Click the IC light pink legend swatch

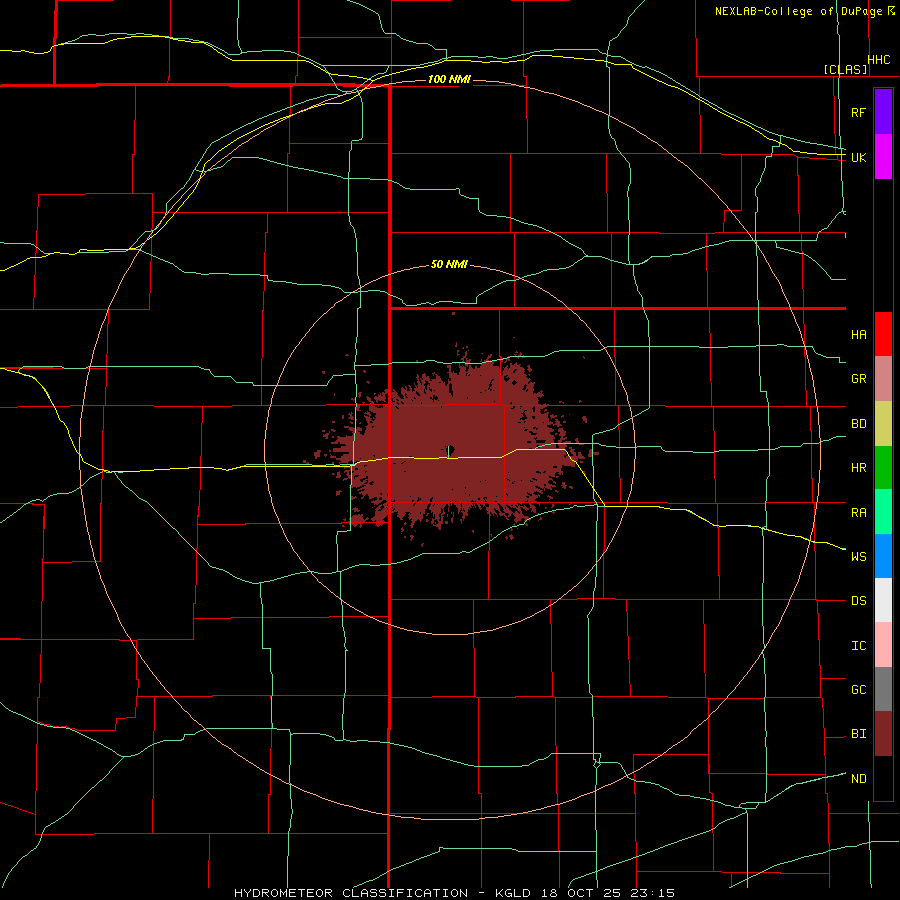click(883, 645)
